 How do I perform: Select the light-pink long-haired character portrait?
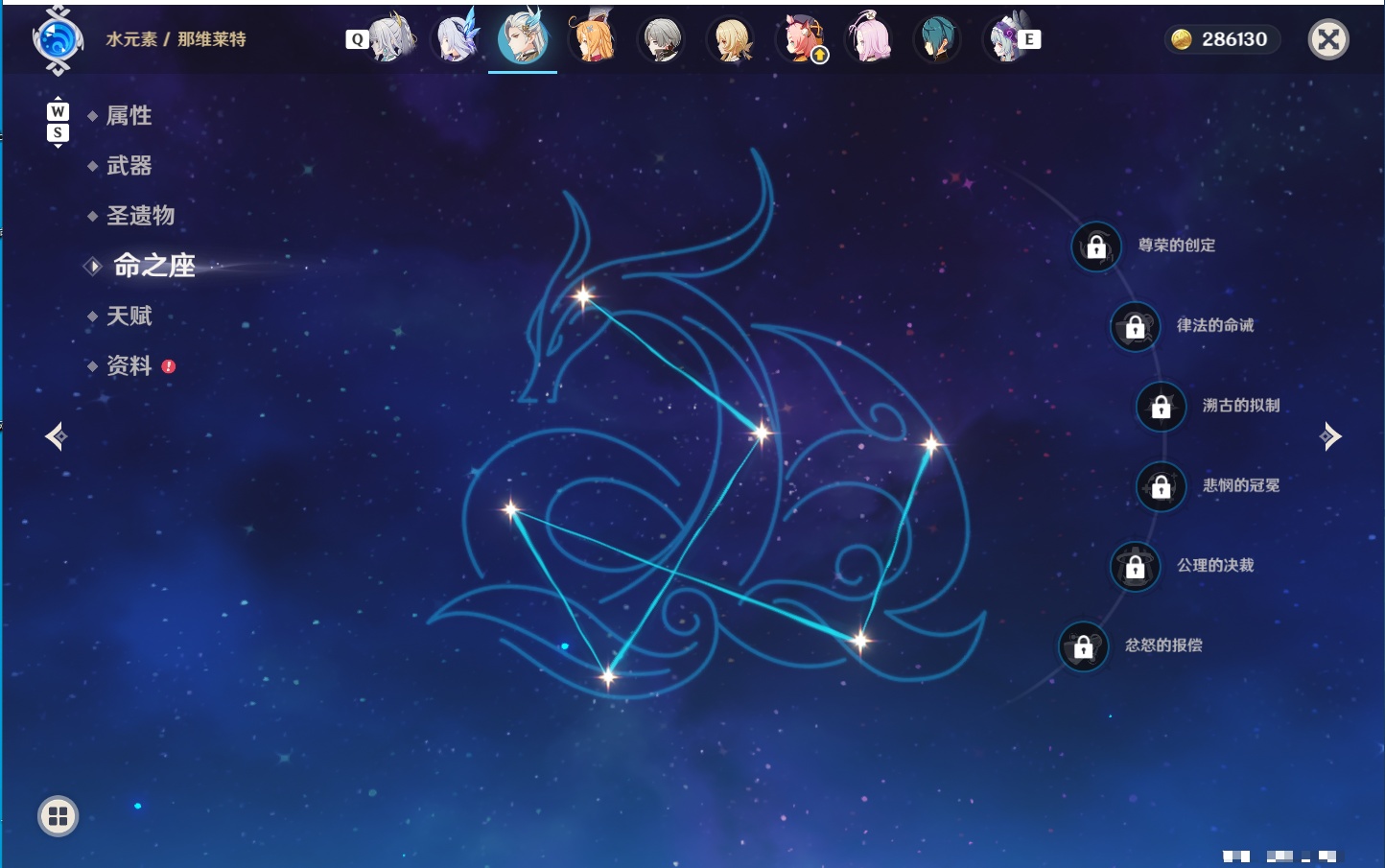[868, 38]
